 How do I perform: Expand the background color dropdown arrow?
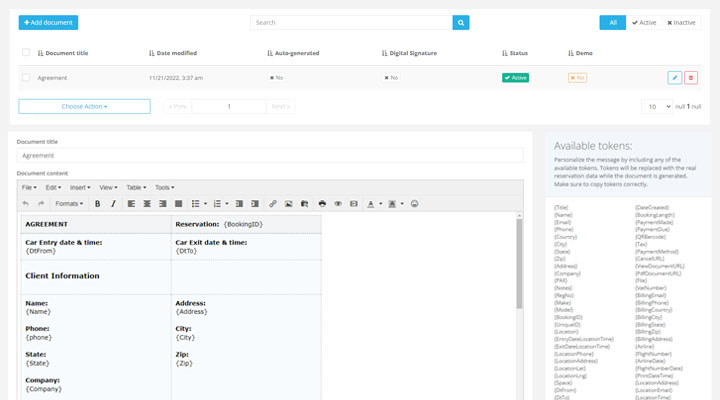click(402, 203)
